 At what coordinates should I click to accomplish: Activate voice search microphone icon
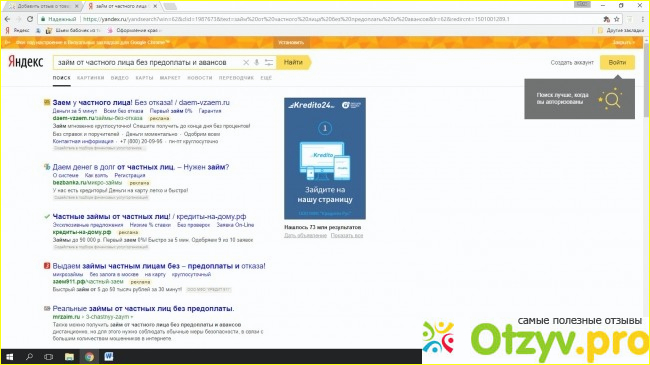(257, 63)
